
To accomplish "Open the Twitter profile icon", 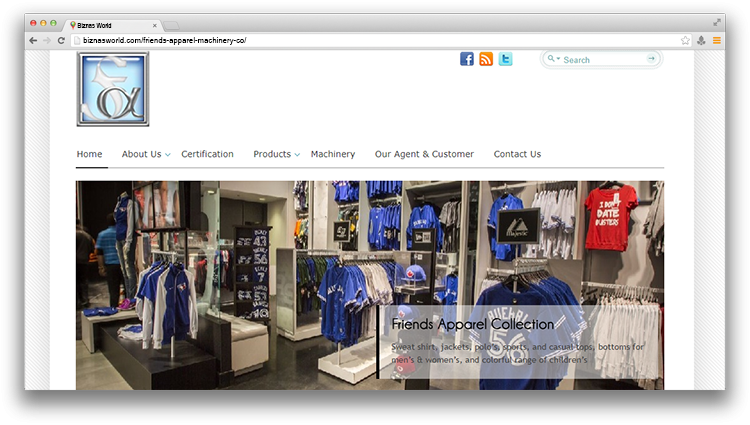I will point(505,59).
